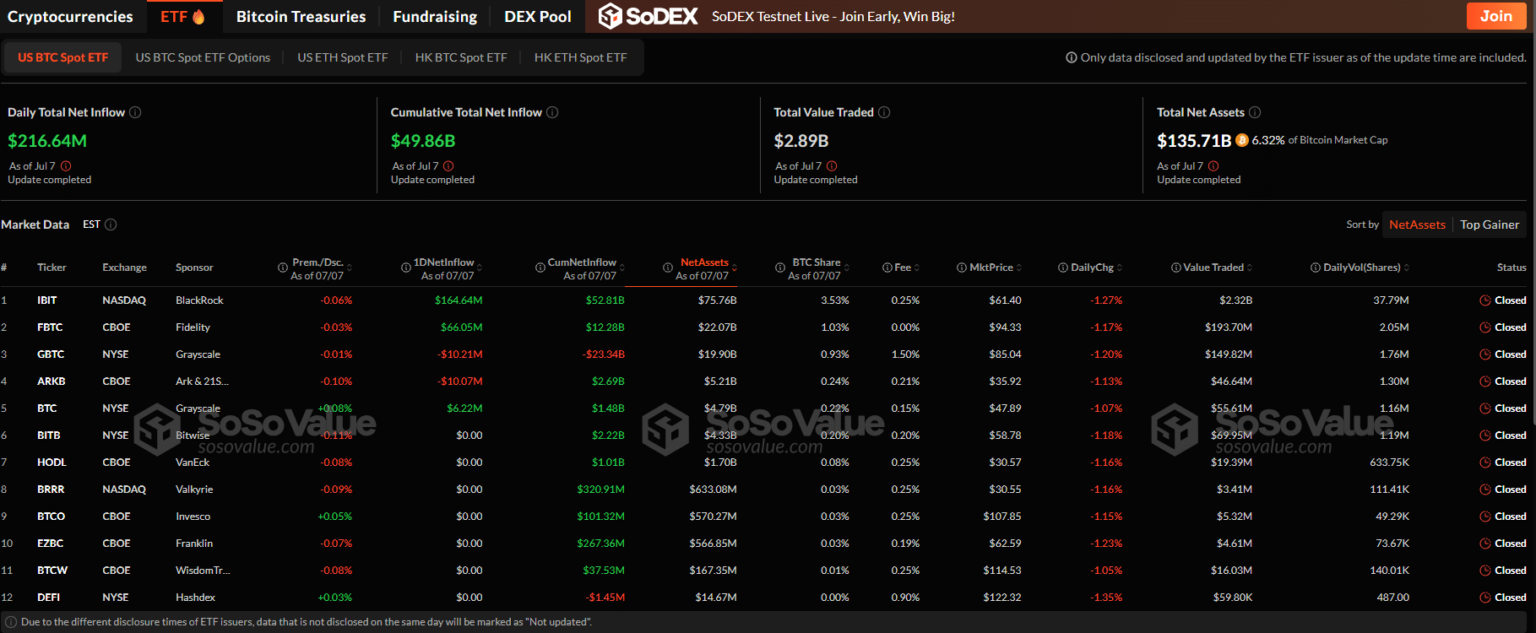
Task: Click red alert icon under Daily Total Net Inflow
Action: [66, 166]
